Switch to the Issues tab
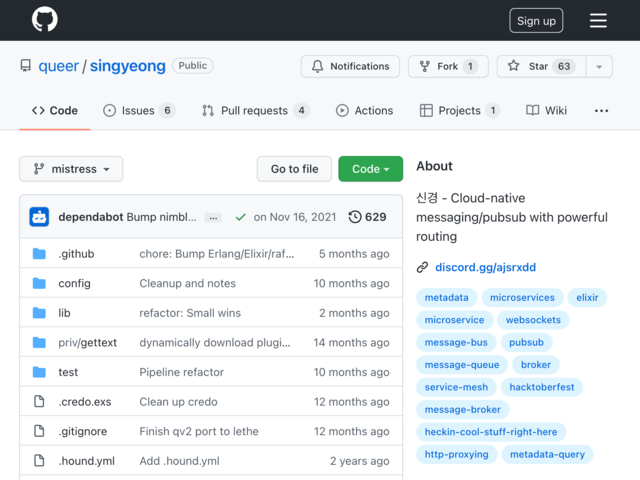This screenshot has height=480, width=640. tap(139, 111)
